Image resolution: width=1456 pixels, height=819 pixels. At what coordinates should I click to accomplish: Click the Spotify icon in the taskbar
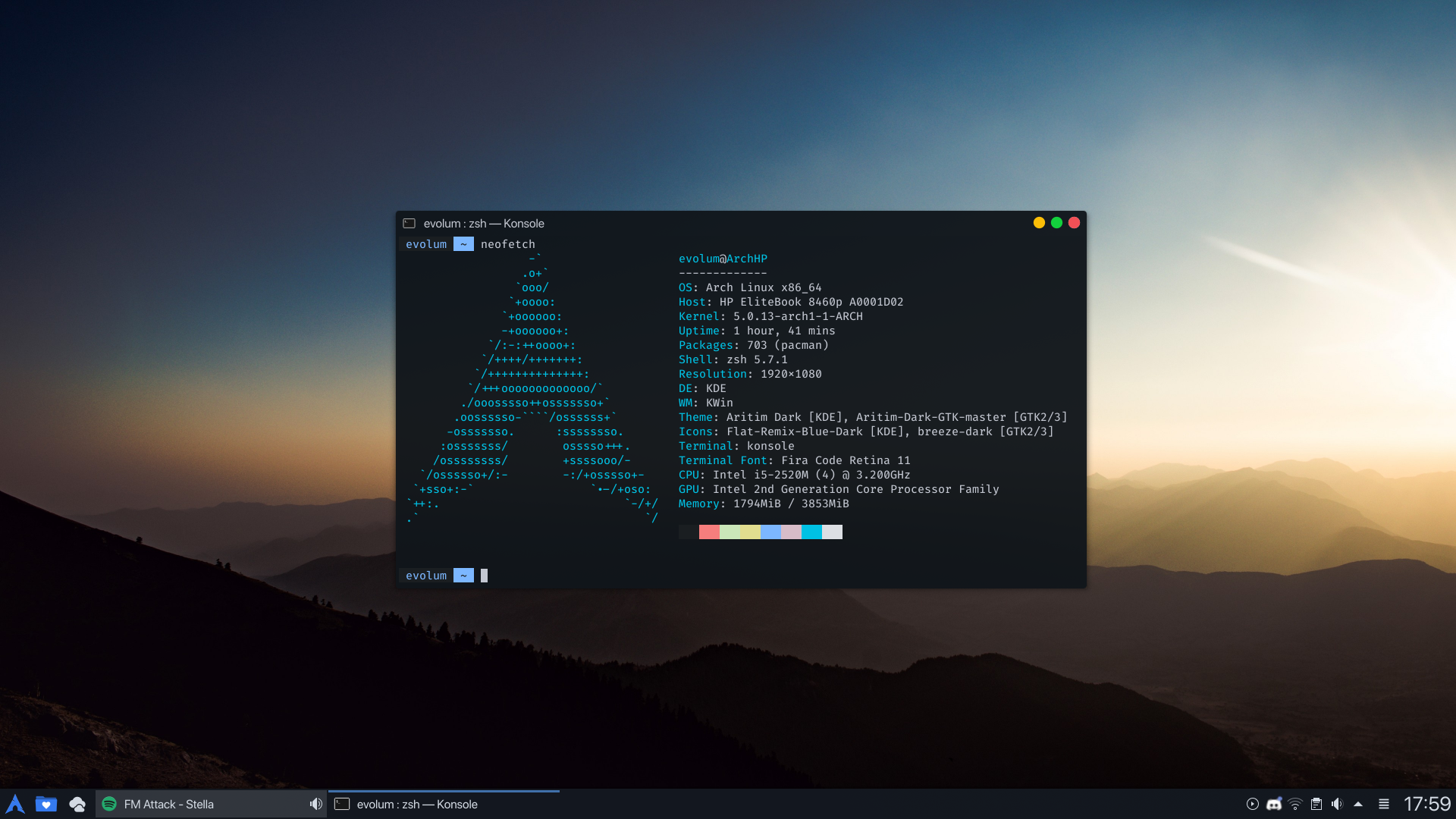tap(109, 804)
